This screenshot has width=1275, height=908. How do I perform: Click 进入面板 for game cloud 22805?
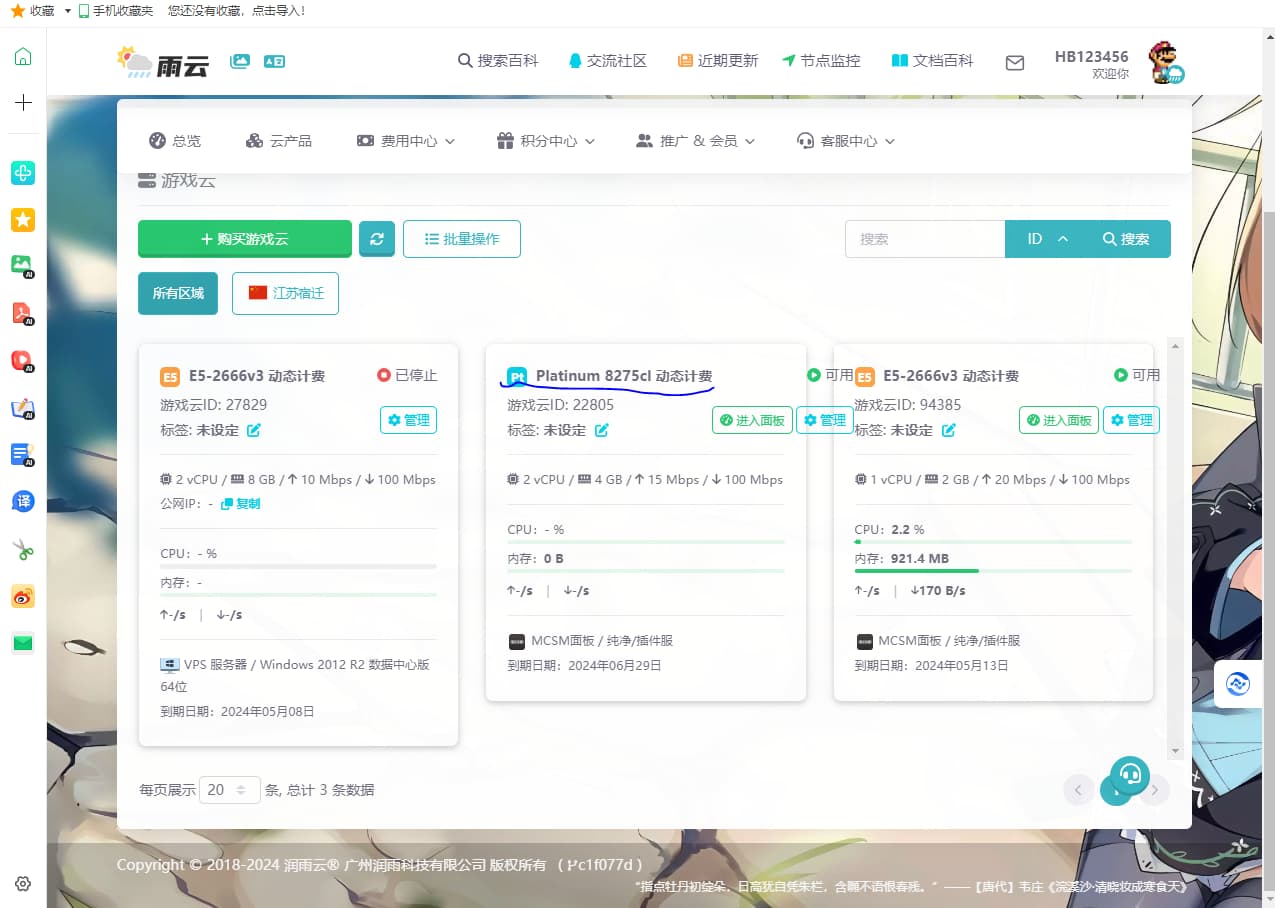(752, 420)
